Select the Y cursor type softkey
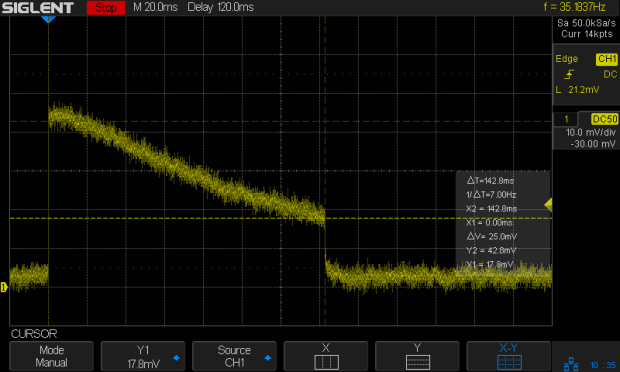This screenshot has height=372, width=620. (417, 356)
